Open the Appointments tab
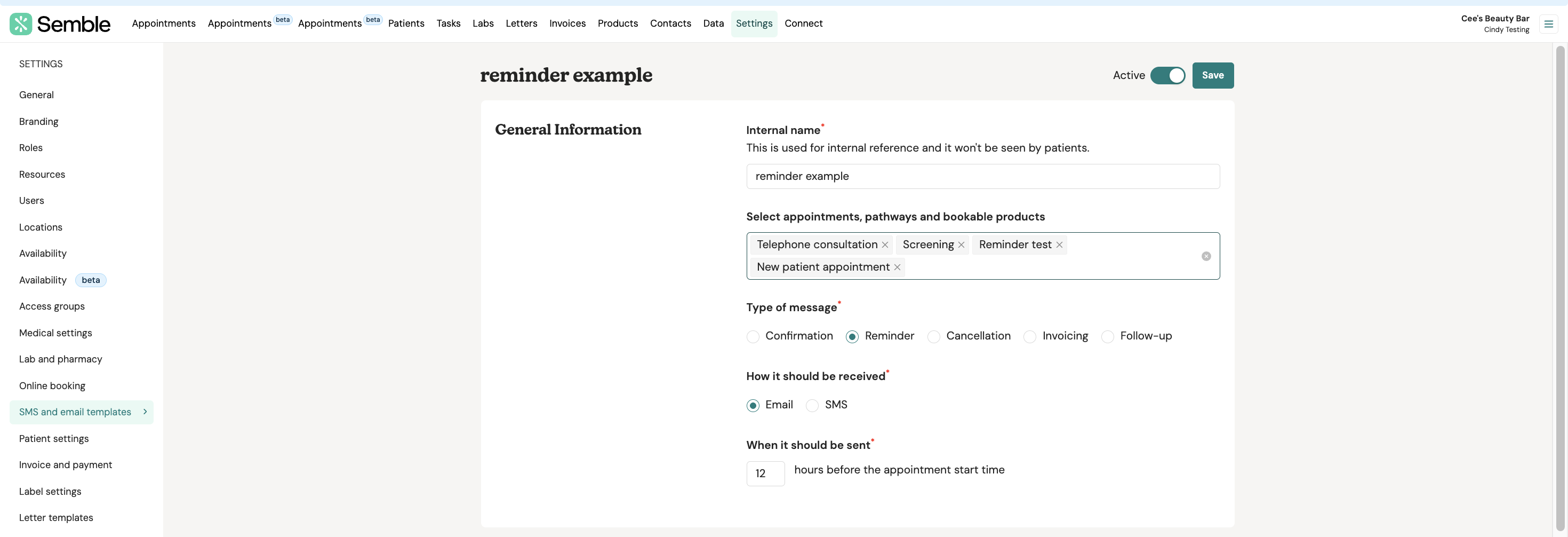 164,24
